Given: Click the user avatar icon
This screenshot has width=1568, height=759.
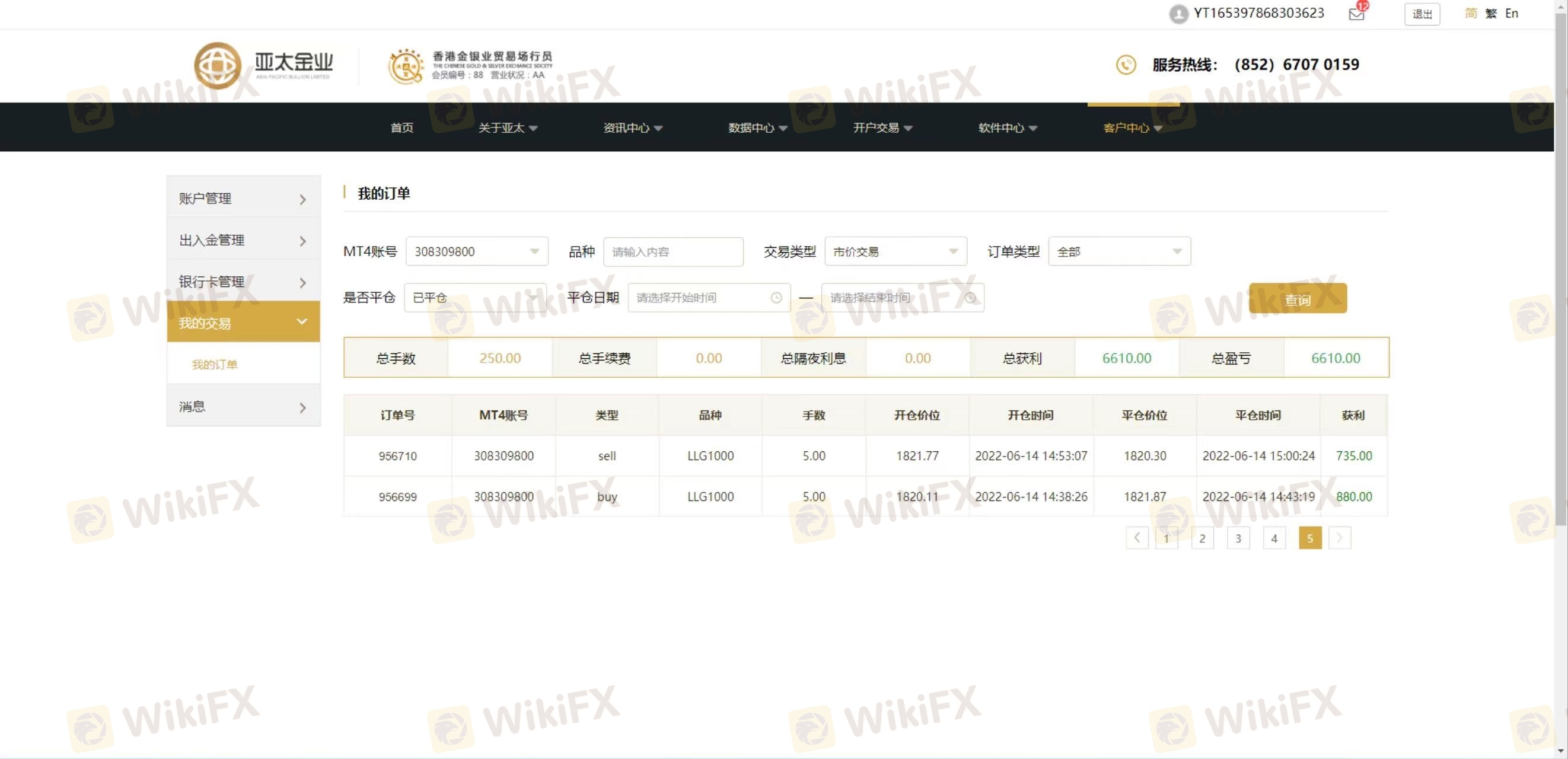Looking at the screenshot, I should (1178, 14).
